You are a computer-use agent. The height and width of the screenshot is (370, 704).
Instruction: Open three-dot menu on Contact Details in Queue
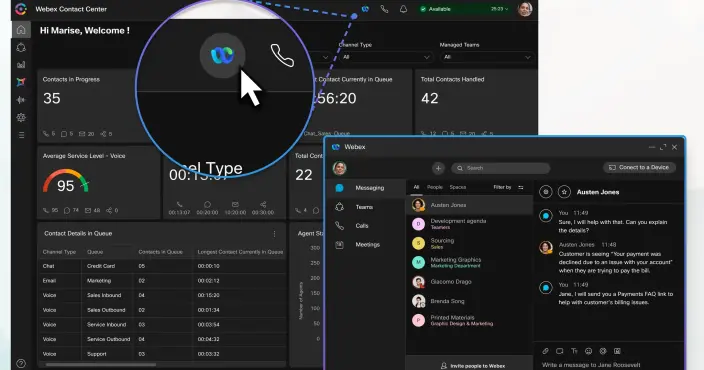tap(274, 233)
